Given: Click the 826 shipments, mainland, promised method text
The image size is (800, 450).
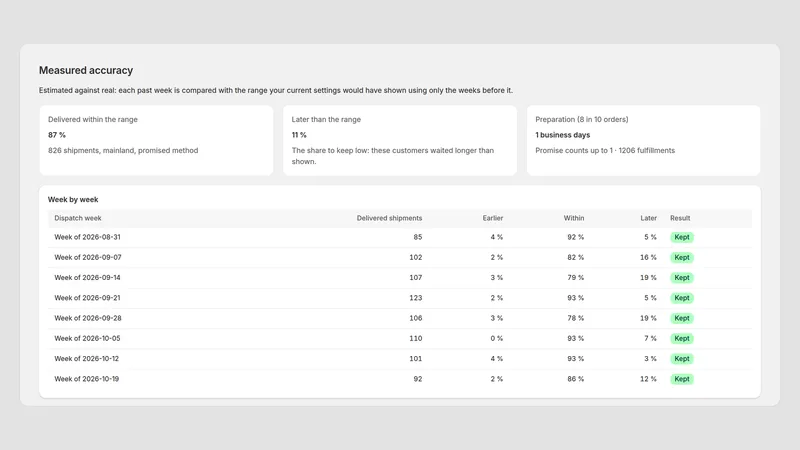Looking at the screenshot, I should pyautogui.click(x=123, y=151).
